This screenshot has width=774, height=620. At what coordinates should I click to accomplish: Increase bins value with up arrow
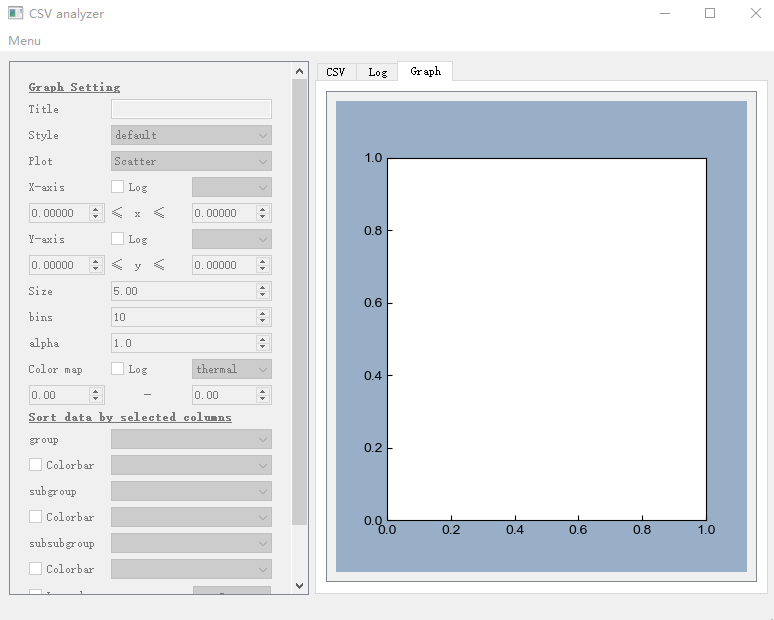[263, 313]
